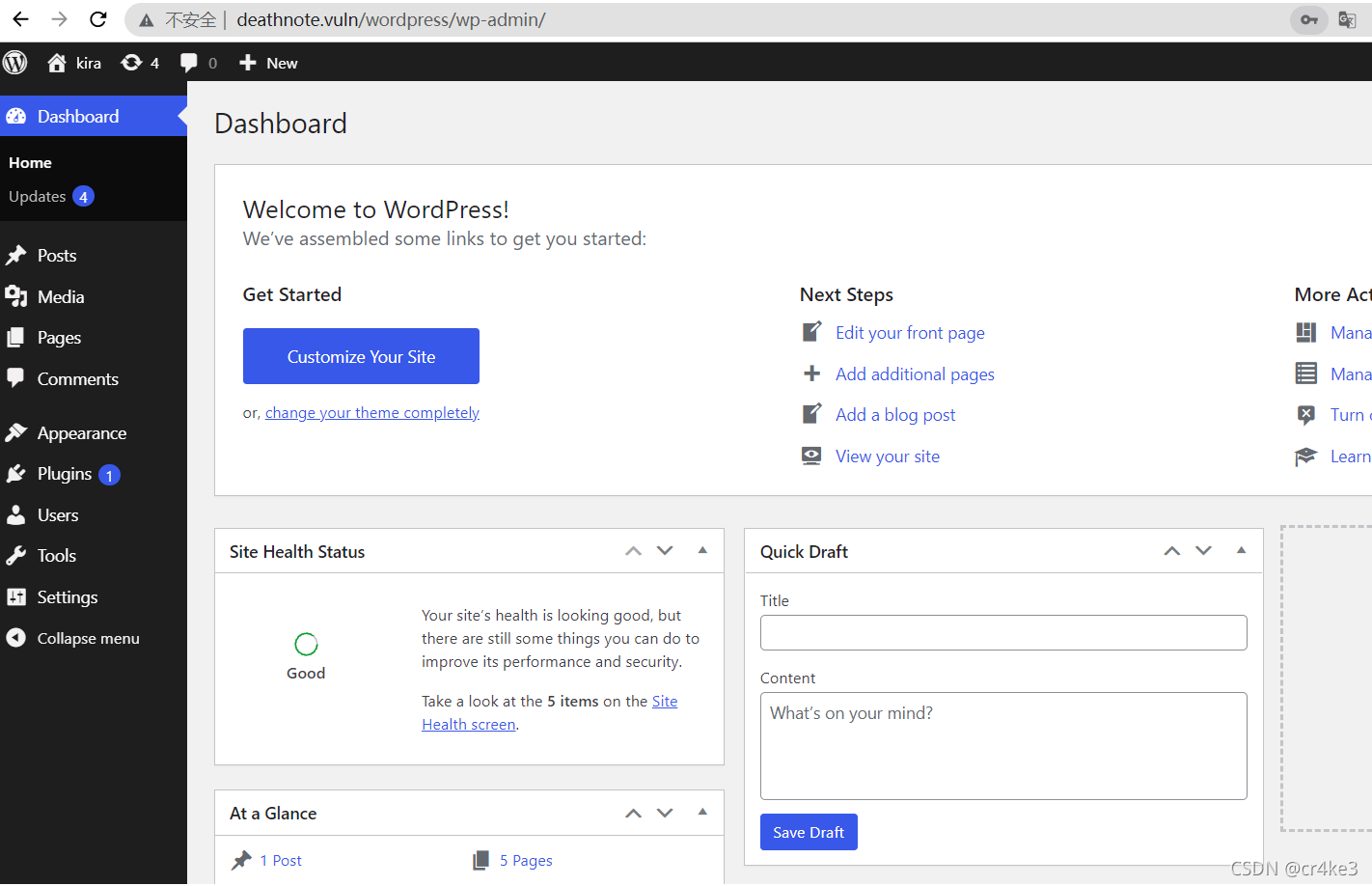Reload the page with the refresh icon
The height and width of the screenshot is (886, 1372).
click(97, 19)
